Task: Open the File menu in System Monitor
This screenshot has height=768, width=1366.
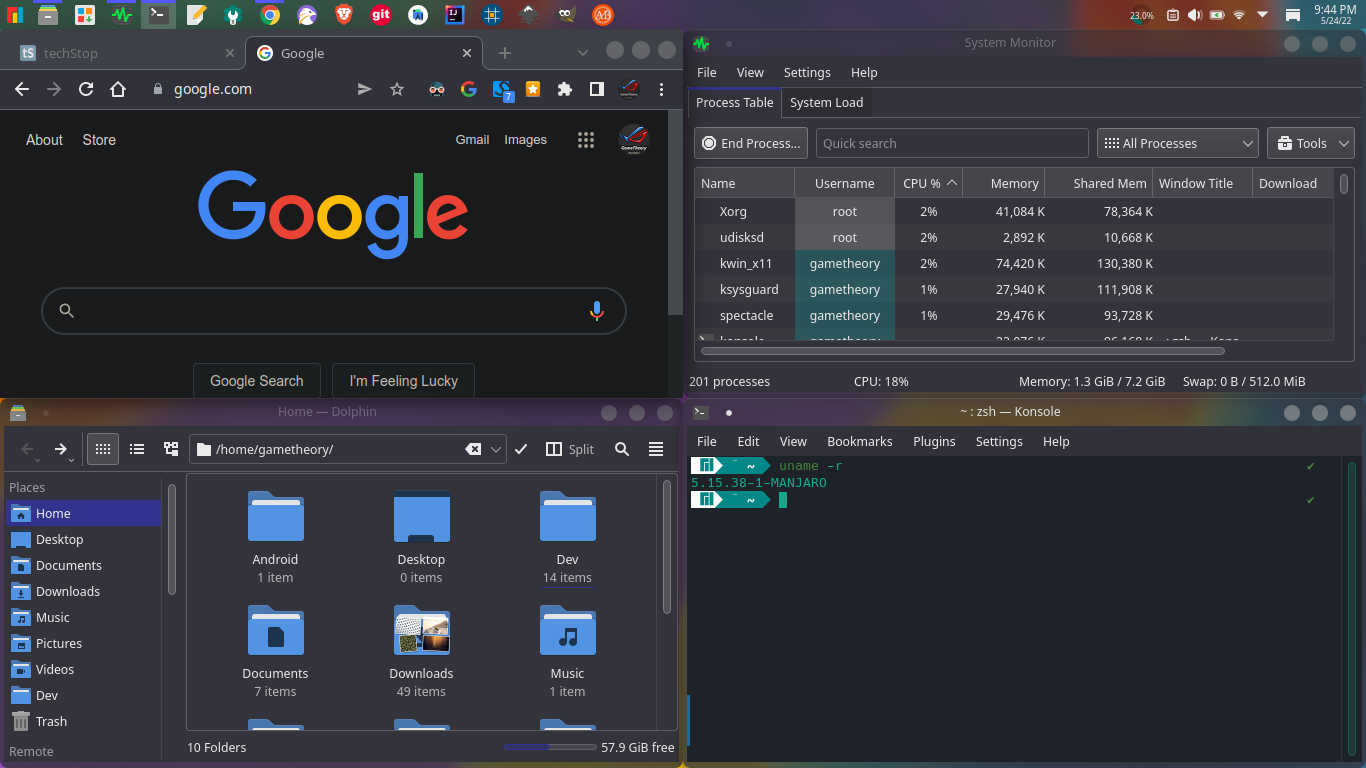Action: coord(707,72)
